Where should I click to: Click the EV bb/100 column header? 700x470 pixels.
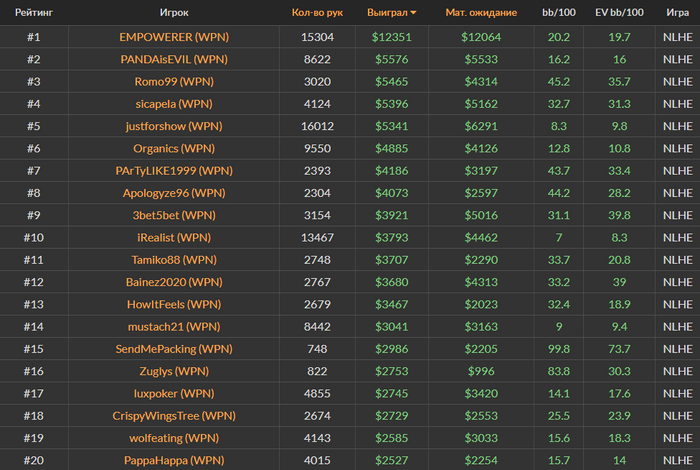(619, 12)
